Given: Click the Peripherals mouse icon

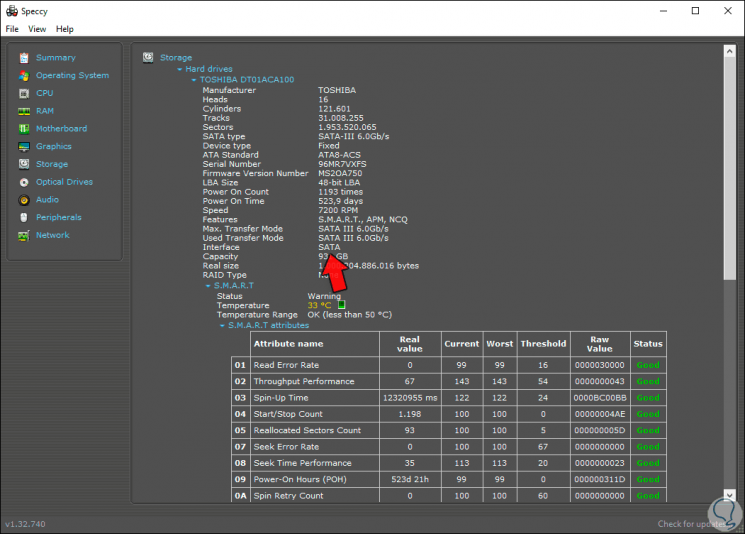Looking at the screenshot, I should point(24,218).
